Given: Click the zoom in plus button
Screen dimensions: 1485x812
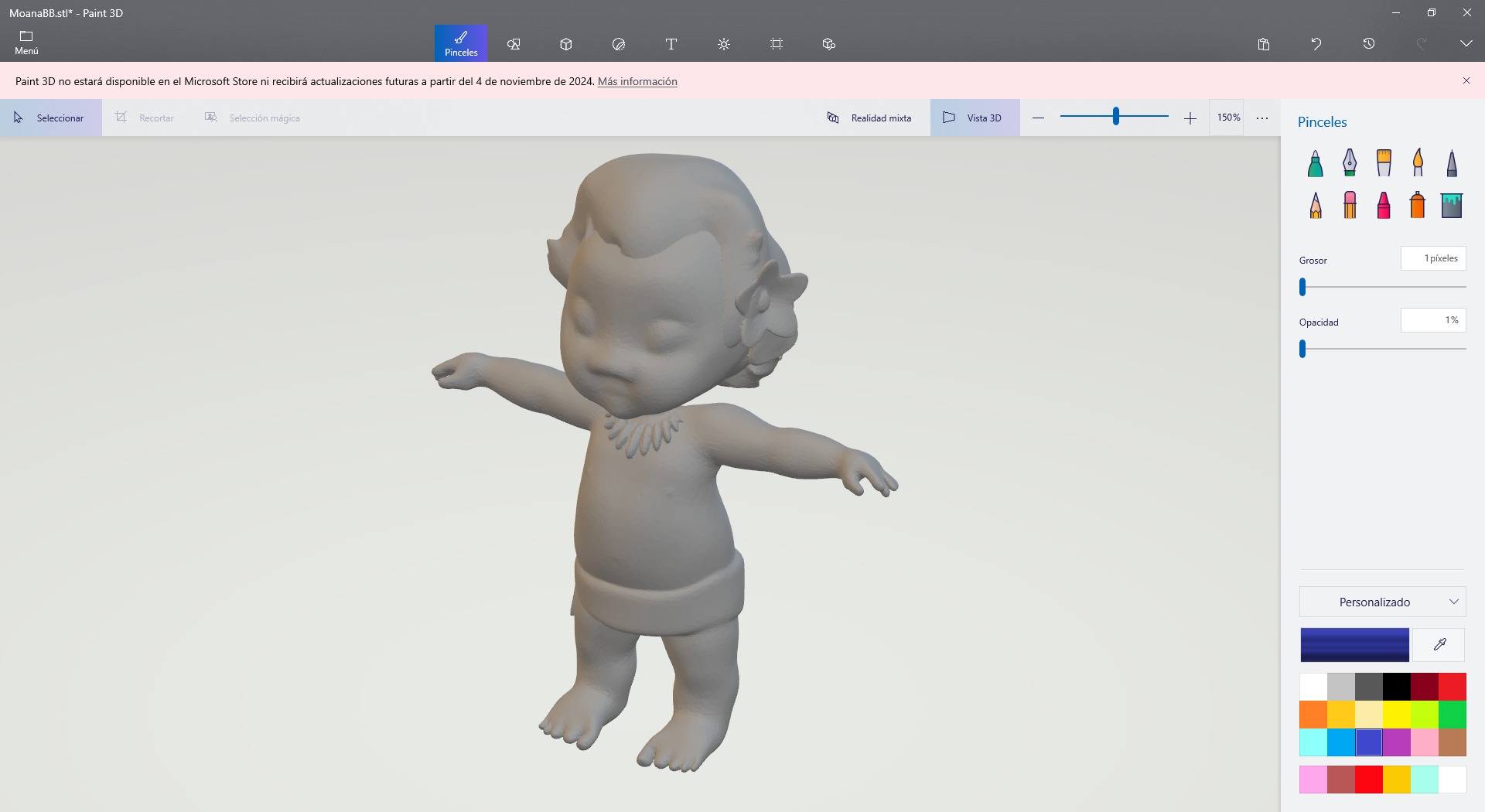Looking at the screenshot, I should tap(1190, 118).
